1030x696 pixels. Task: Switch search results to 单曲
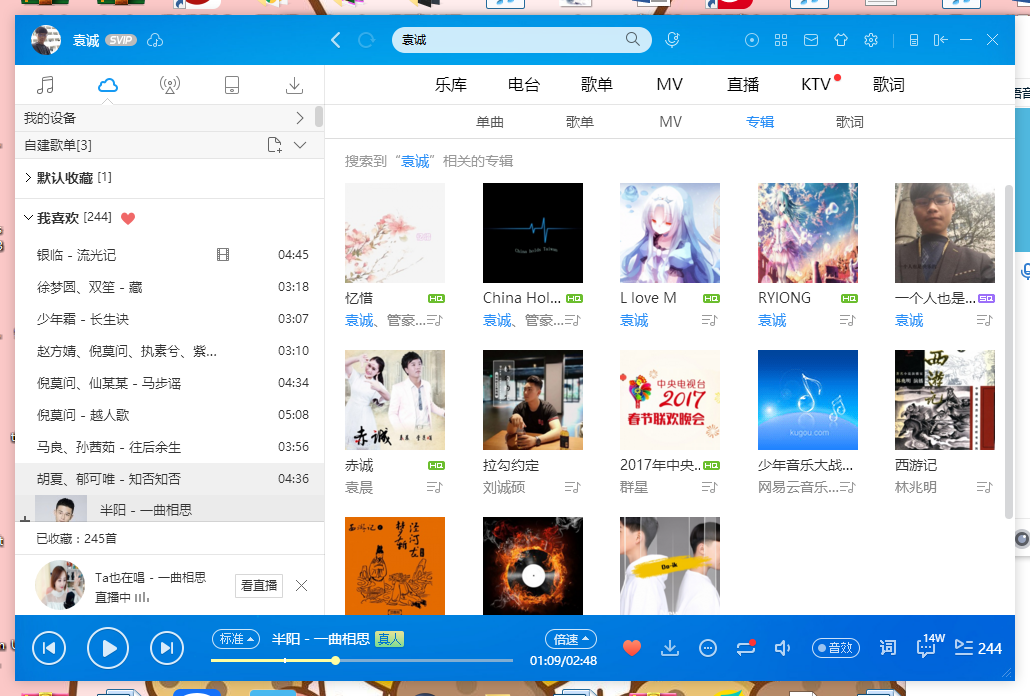click(x=490, y=122)
